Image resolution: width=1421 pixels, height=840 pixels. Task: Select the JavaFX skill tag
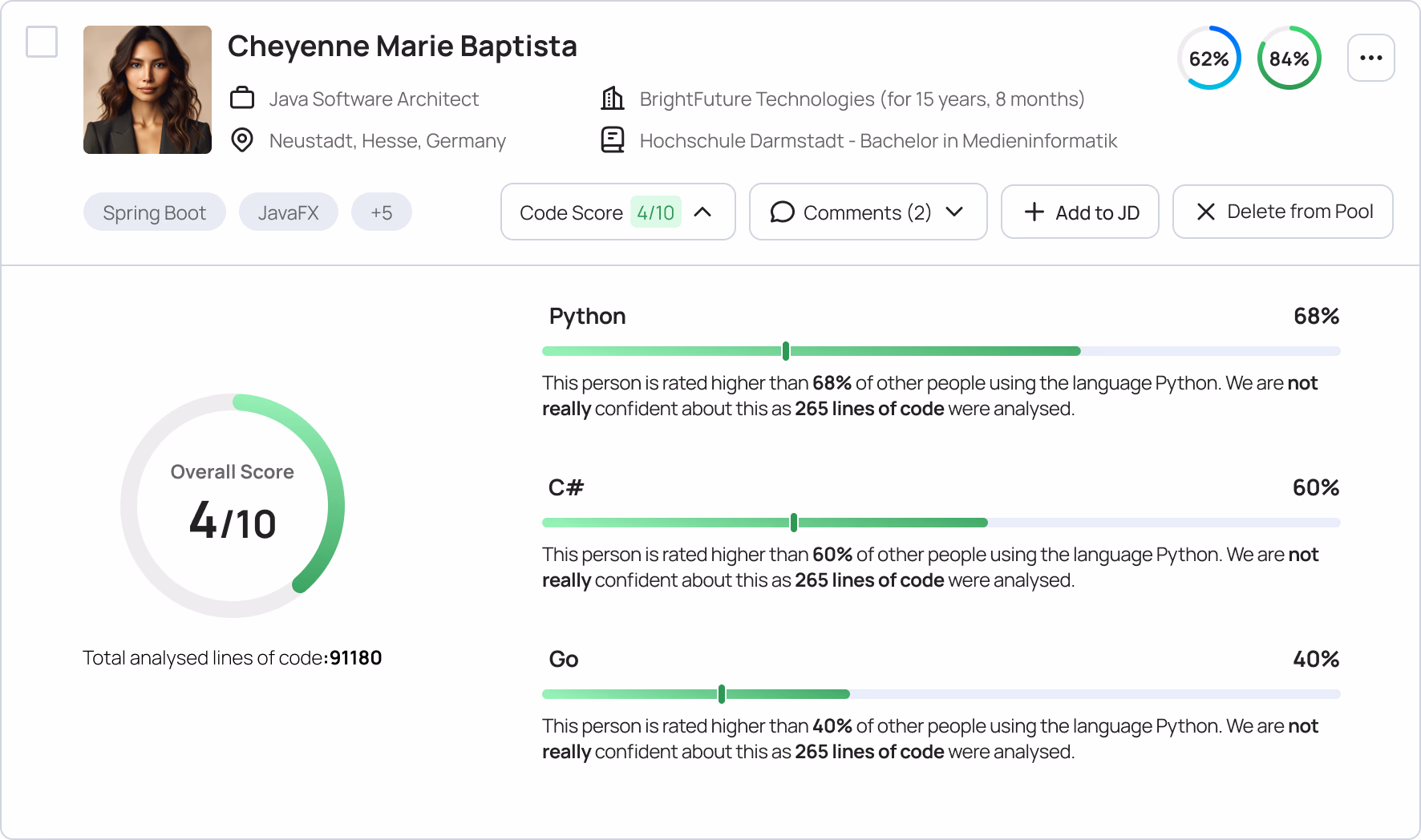288,212
